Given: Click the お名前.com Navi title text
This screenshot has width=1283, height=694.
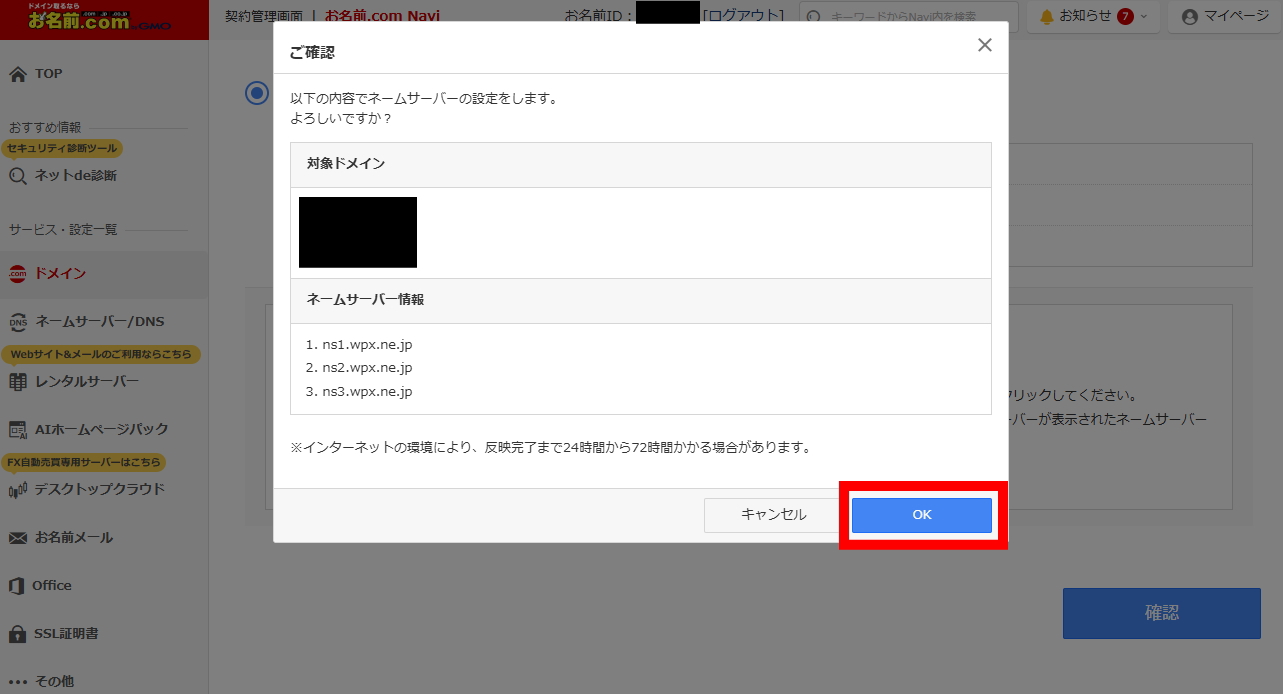Looking at the screenshot, I should 382,16.
